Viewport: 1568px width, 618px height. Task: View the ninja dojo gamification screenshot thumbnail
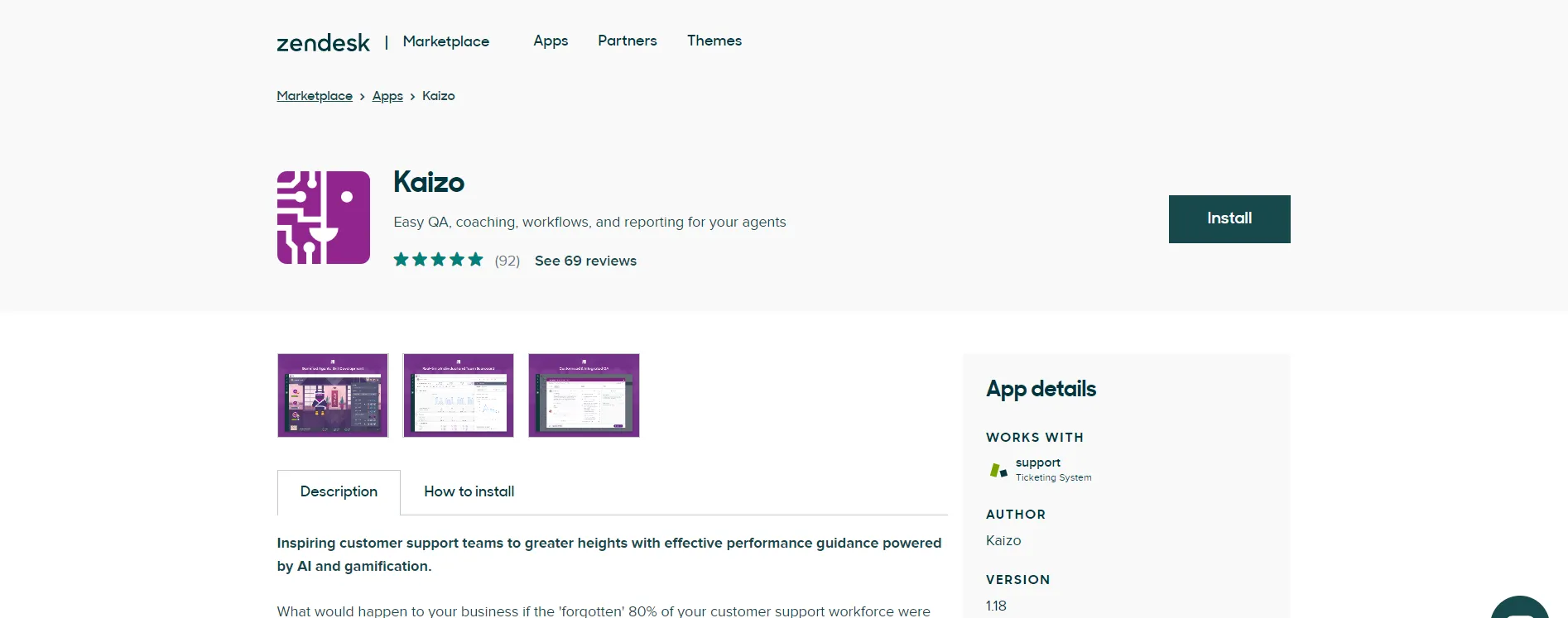[x=333, y=395]
